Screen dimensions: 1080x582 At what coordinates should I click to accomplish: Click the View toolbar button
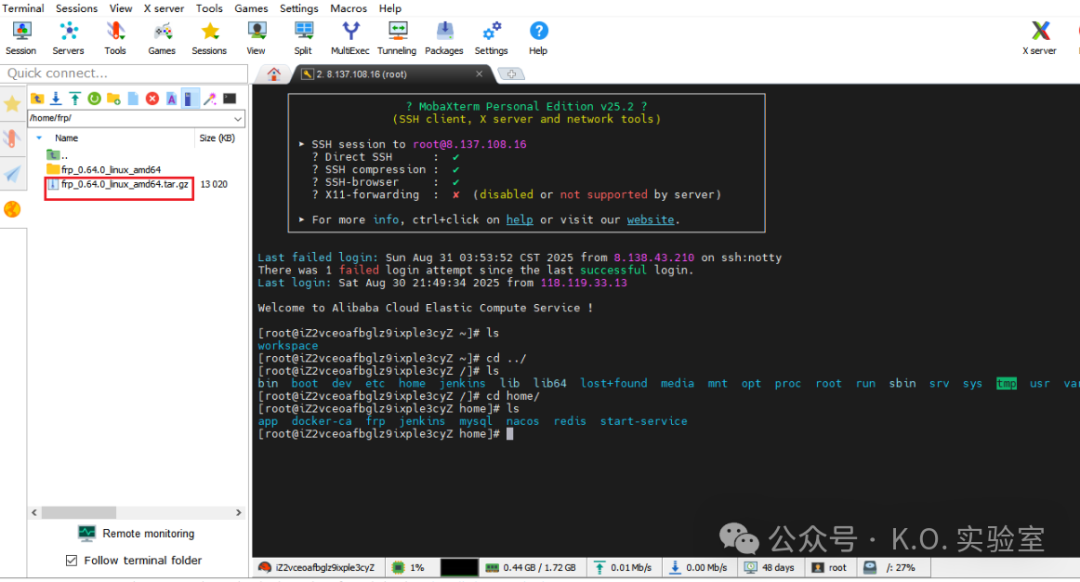point(256,38)
